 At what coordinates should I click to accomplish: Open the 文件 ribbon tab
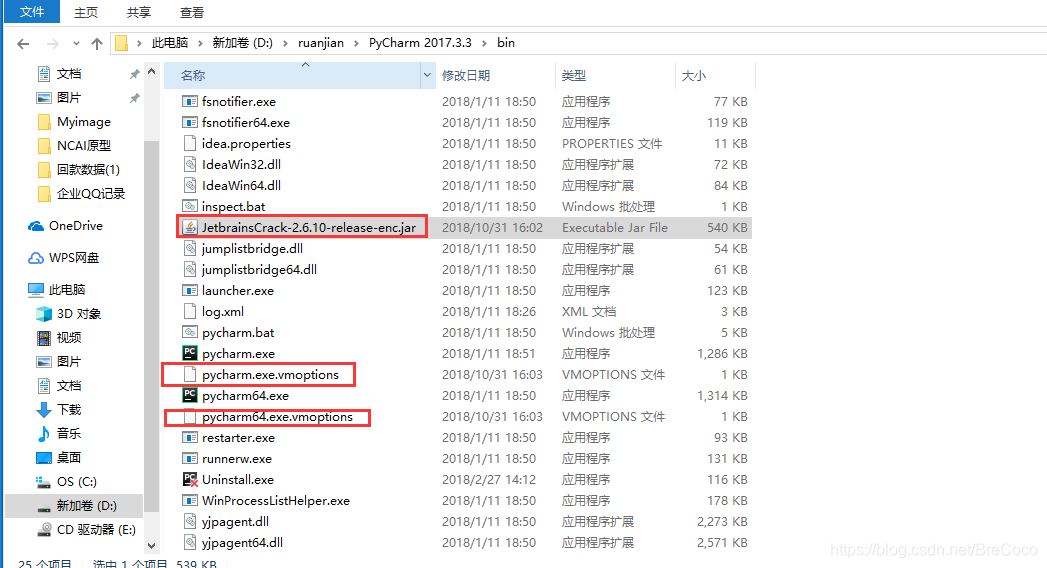click(31, 12)
